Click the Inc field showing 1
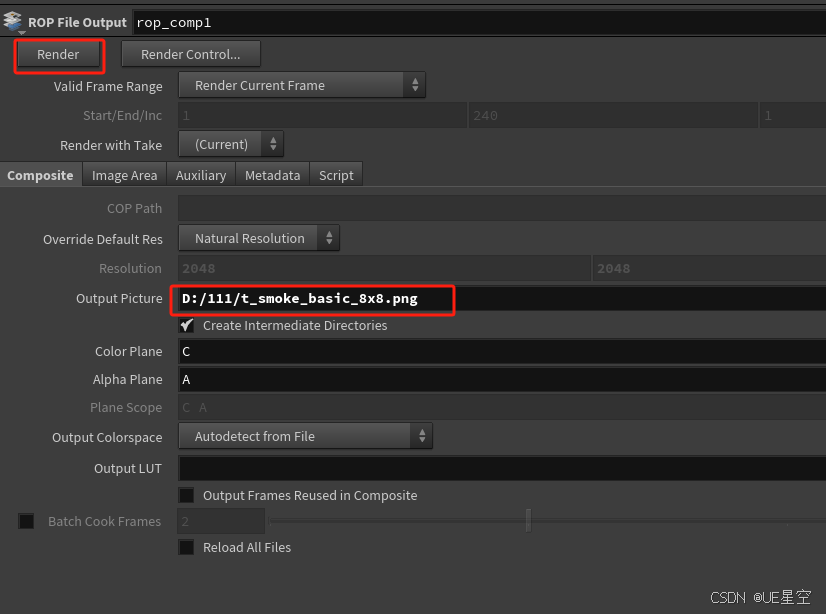The height and width of the screenshot is (614, 826). [793, 115]
